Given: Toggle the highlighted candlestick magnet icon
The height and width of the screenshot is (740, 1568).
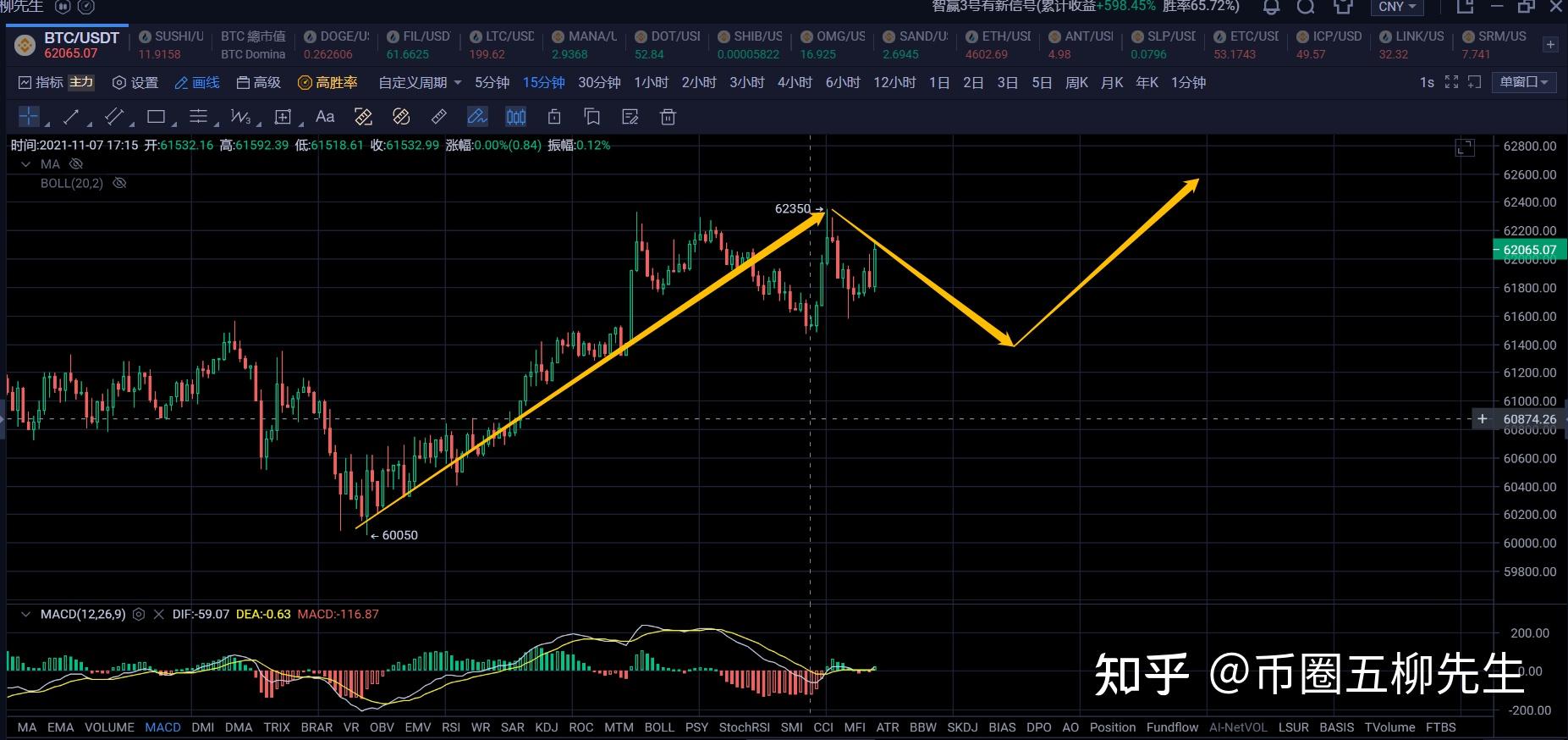Looking at the screenshot, I should point(515,117).
